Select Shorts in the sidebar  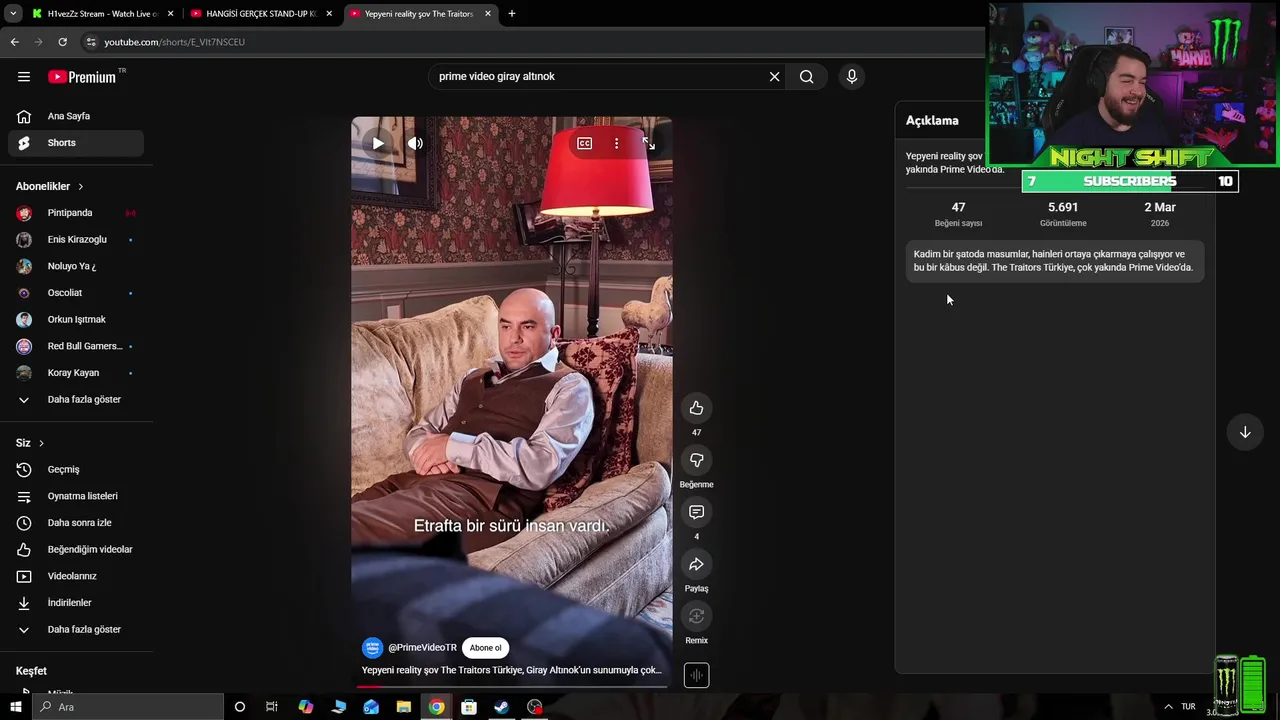click(76, 143)
